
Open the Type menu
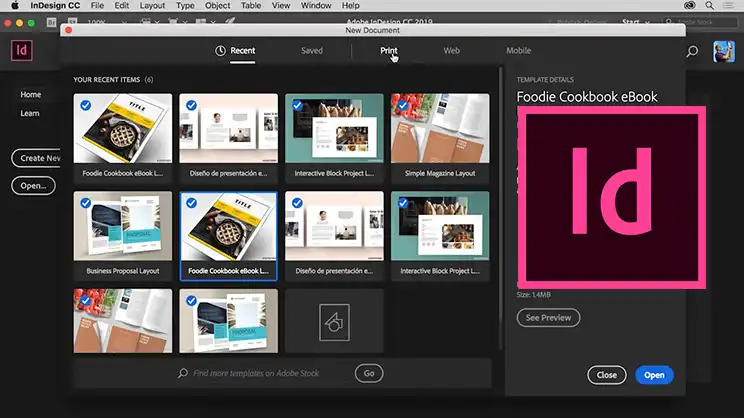pos(185,6)
